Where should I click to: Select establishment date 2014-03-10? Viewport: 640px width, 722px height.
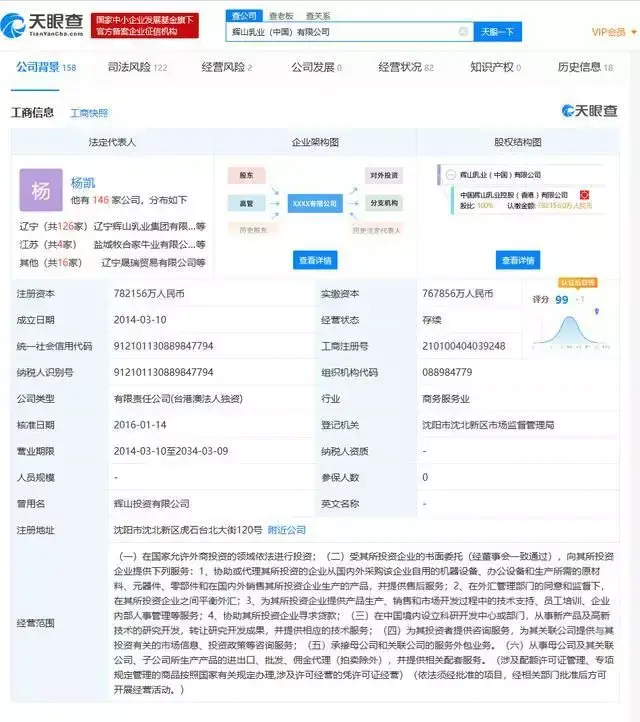pos(140,320)
